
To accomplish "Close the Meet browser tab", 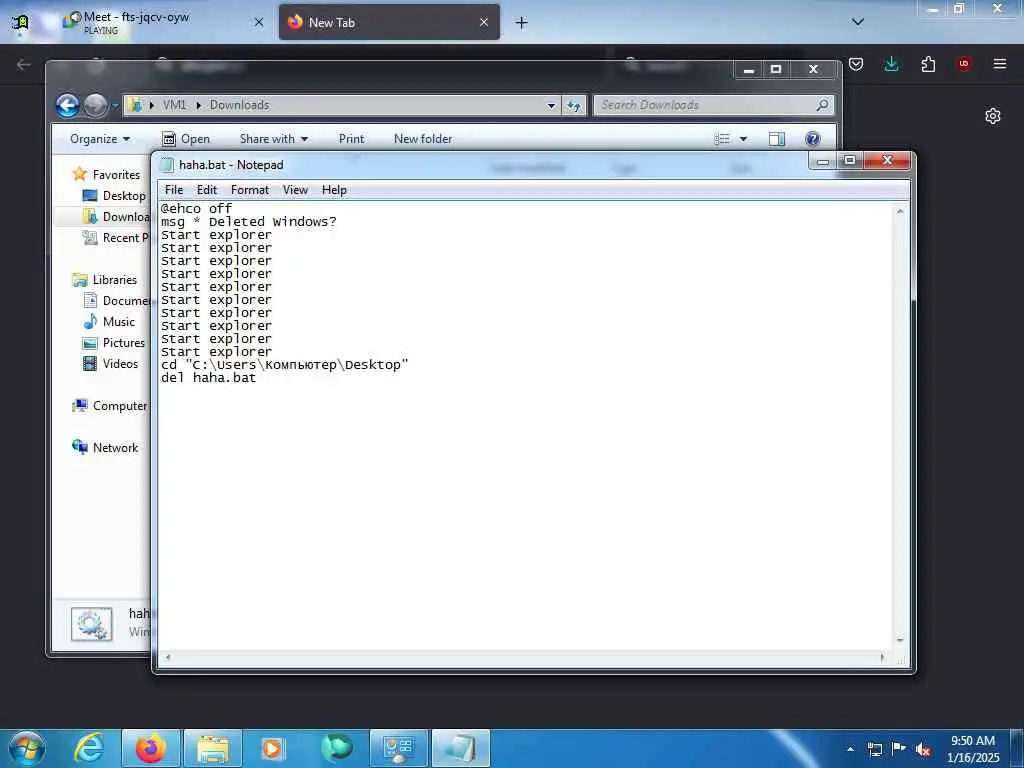I will point(259,22).
